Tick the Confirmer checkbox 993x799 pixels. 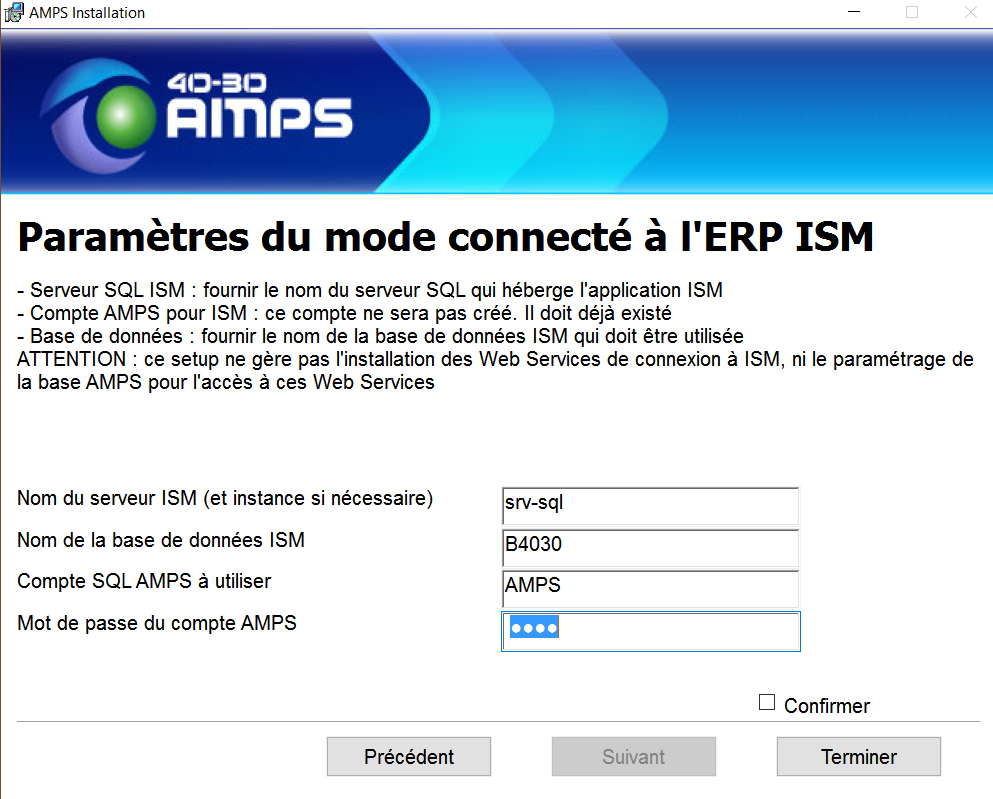pyautogui.click(x=767, y=703)
